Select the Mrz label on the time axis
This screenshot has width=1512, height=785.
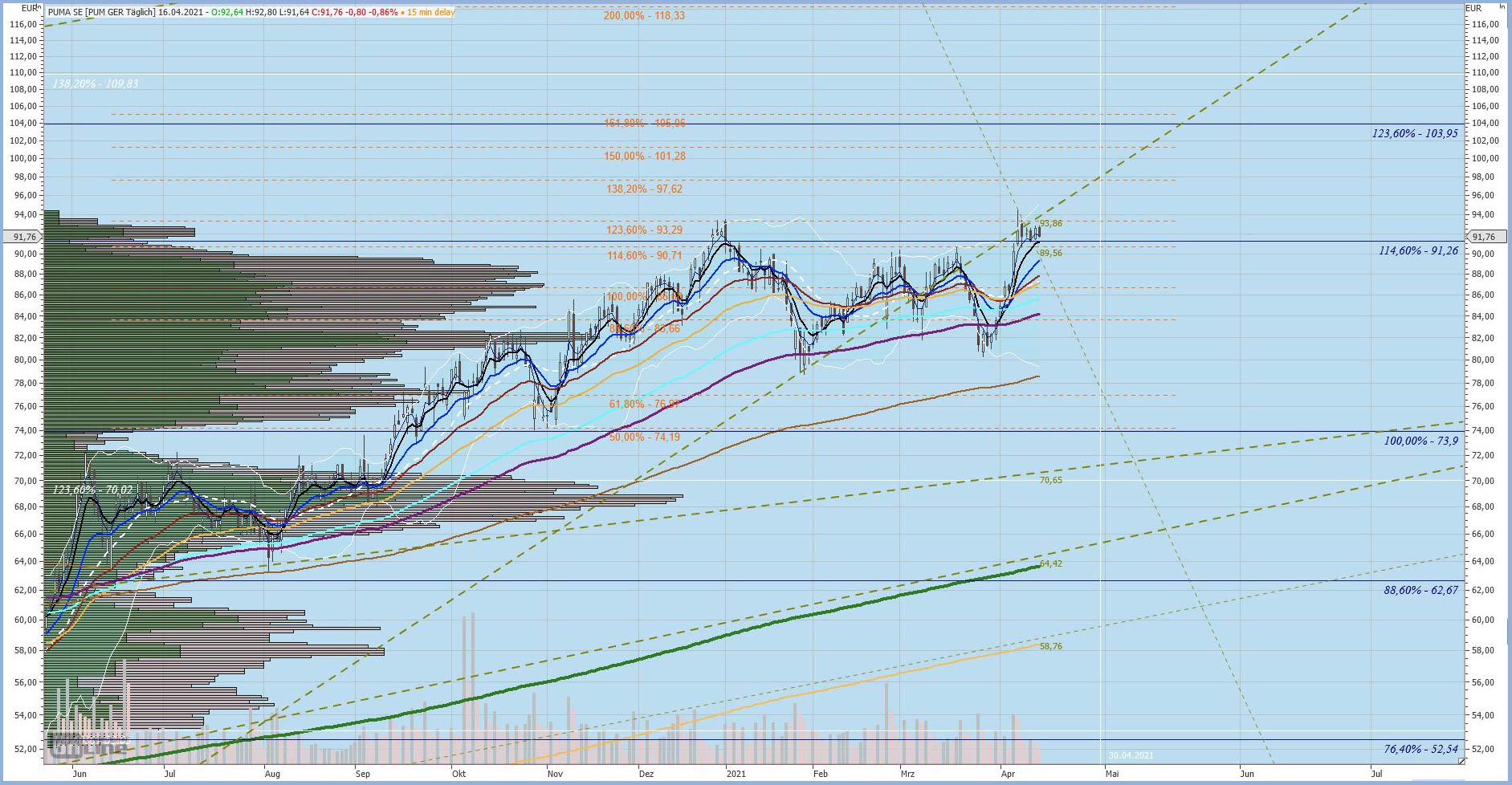[x=907, y=774]
